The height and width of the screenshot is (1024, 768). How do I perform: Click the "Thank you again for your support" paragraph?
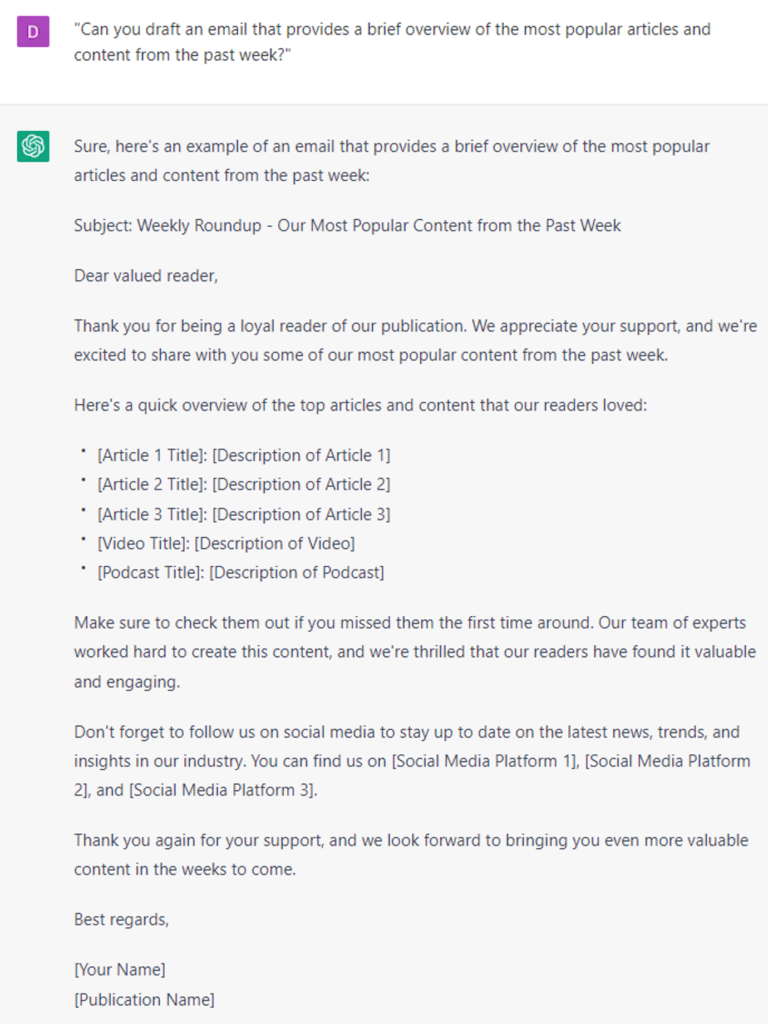coord(410,854)
